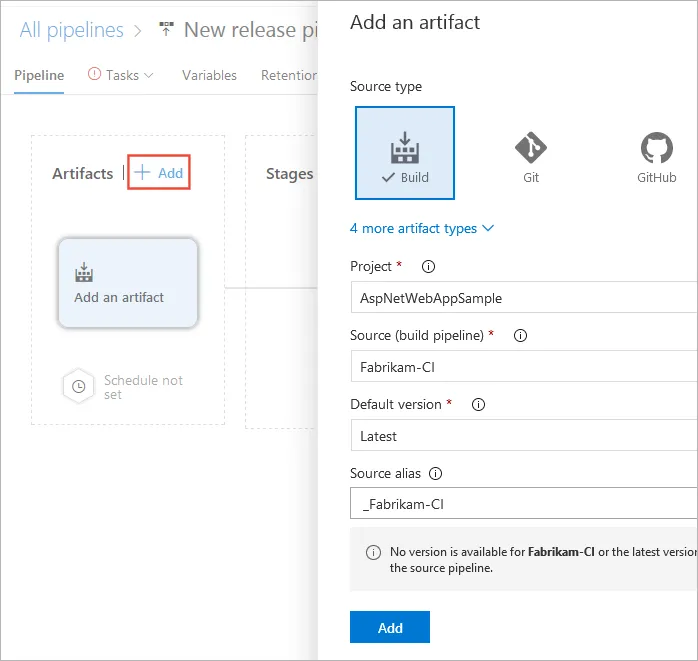
Task: Click the schedule clock icon
Action: 78,387
